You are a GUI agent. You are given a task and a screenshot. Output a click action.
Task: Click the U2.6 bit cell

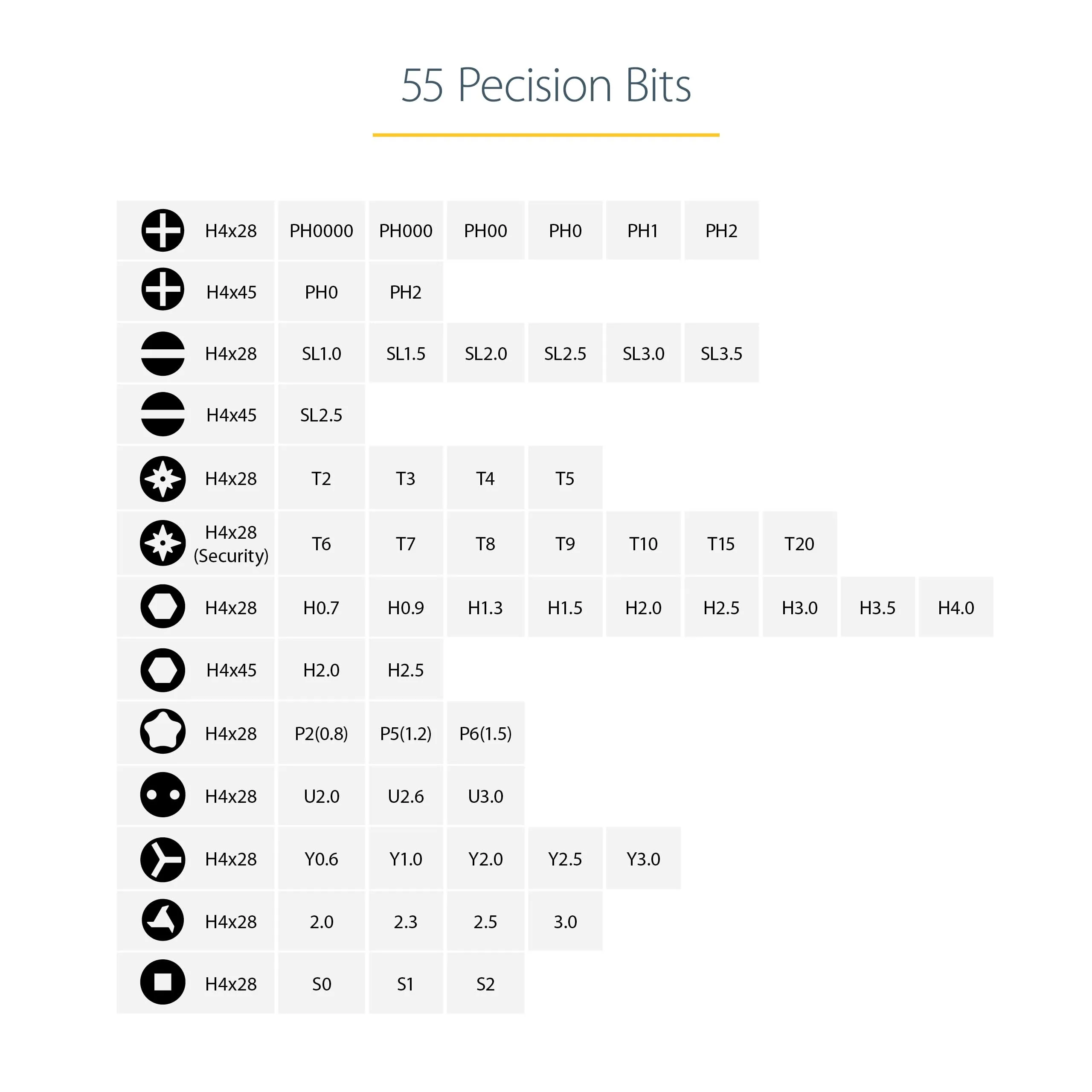406,796
